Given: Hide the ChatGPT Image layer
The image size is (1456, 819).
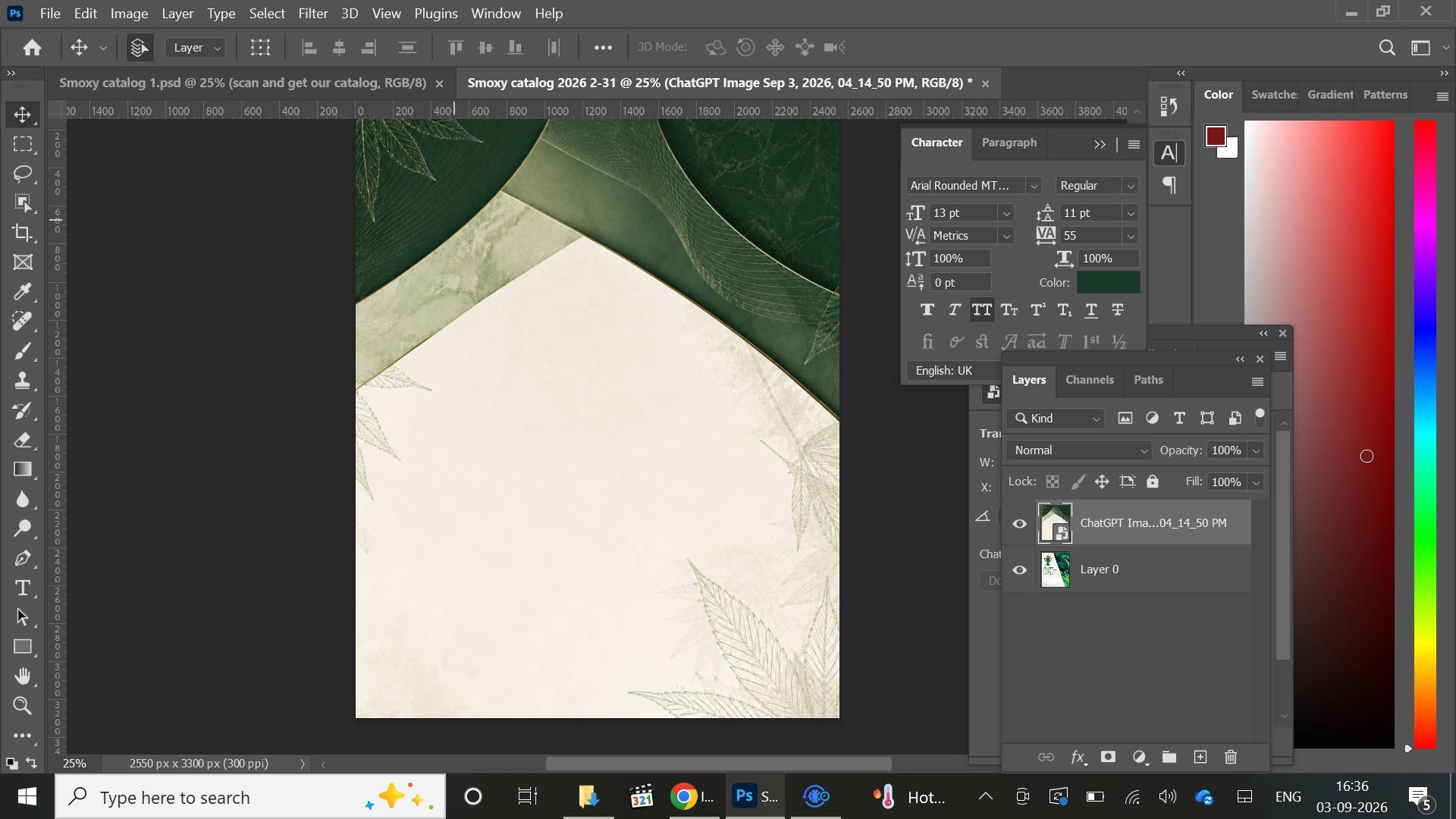Looking at the screenshot, I should pyautogui.click(x=1019, y=523).
